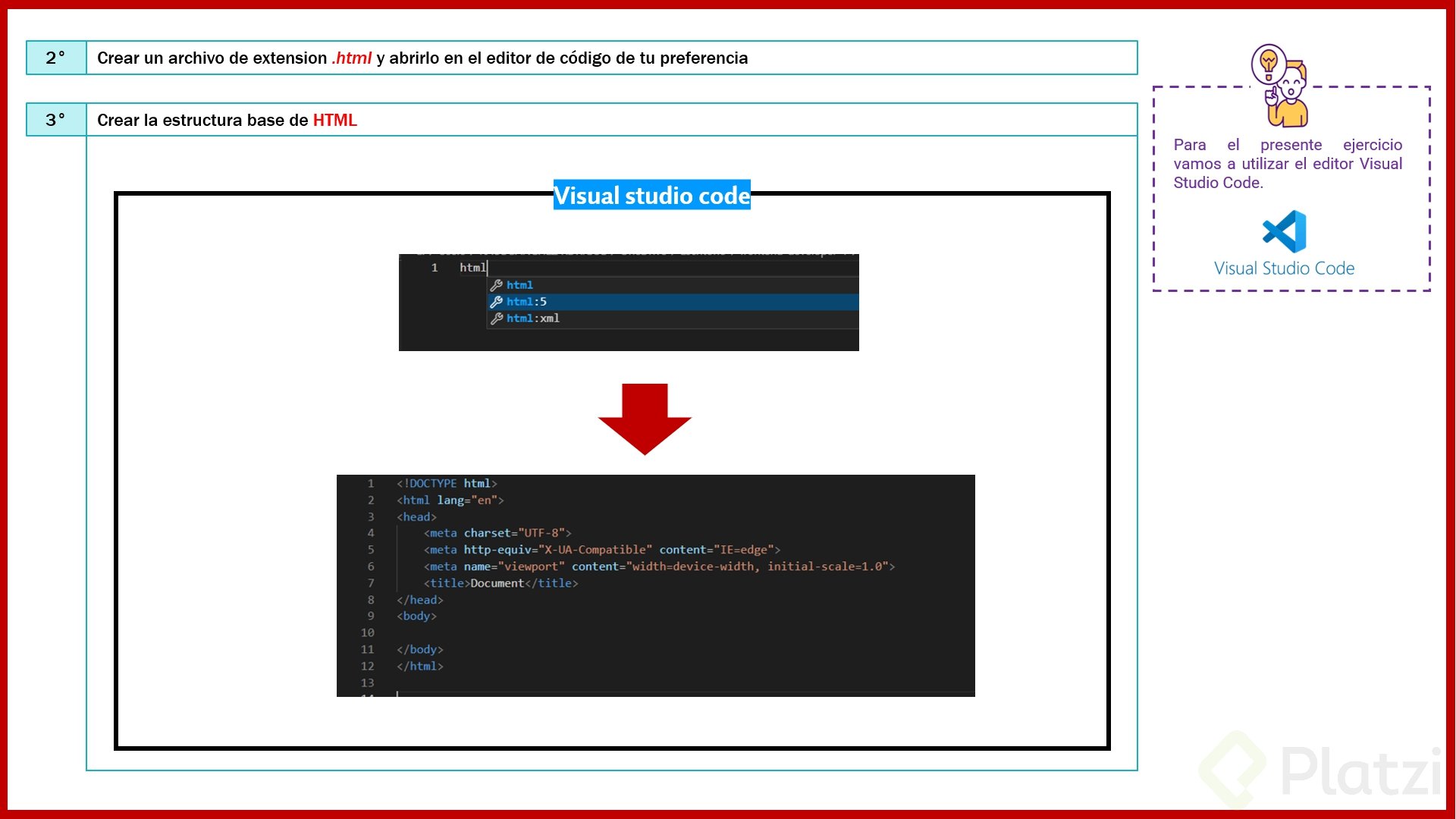The image size is (1456, 819).
Task: Click the number badge labeled 2°
Action: pos(55,57)
